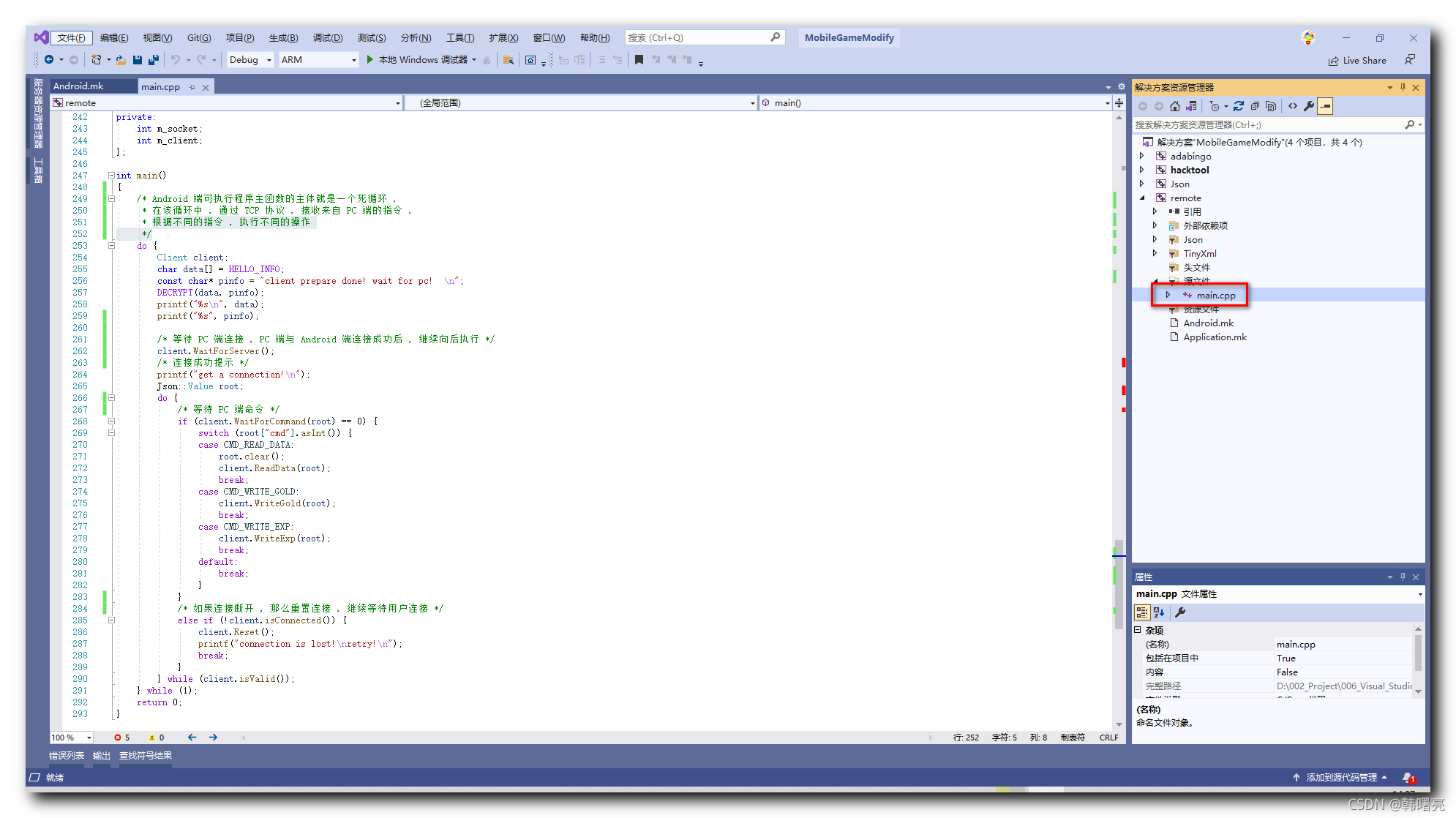Toggle the Preview Selected Items icon

1325,106
